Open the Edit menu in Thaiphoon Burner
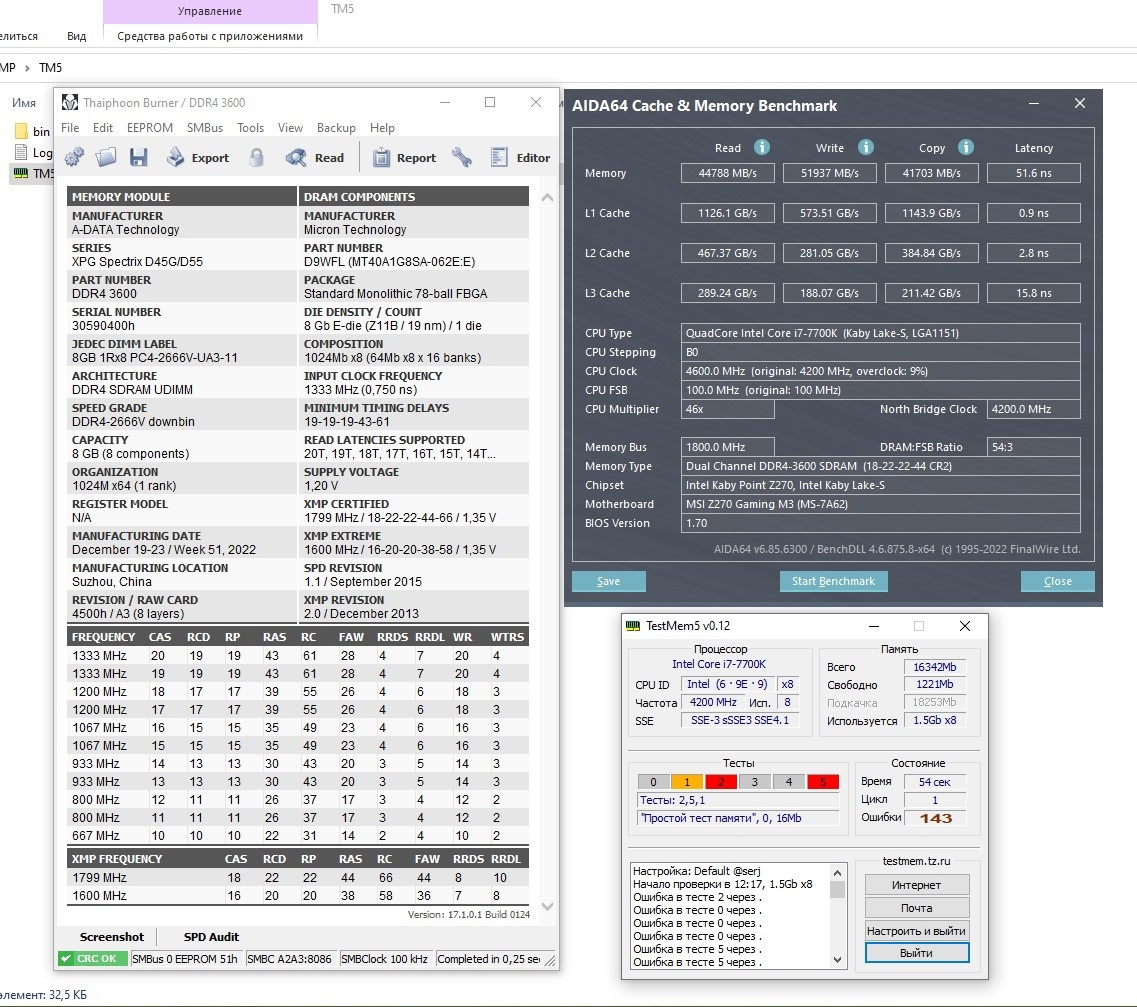 103,128
